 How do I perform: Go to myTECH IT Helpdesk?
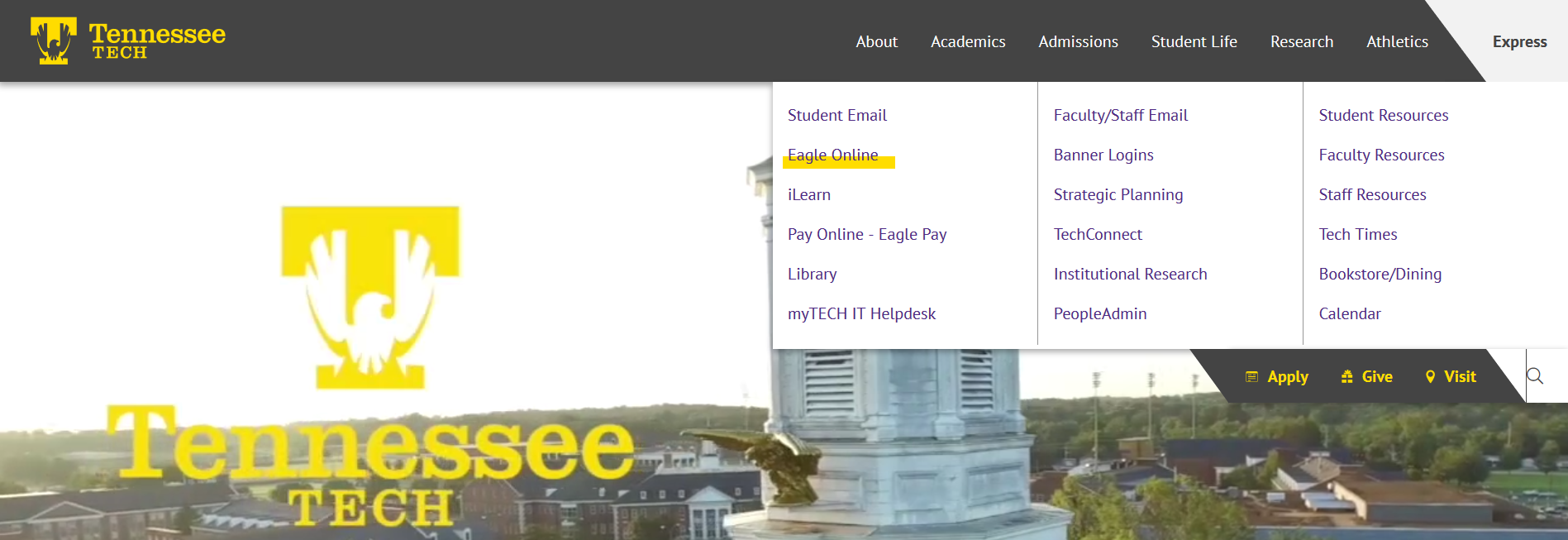click(861, 314)
